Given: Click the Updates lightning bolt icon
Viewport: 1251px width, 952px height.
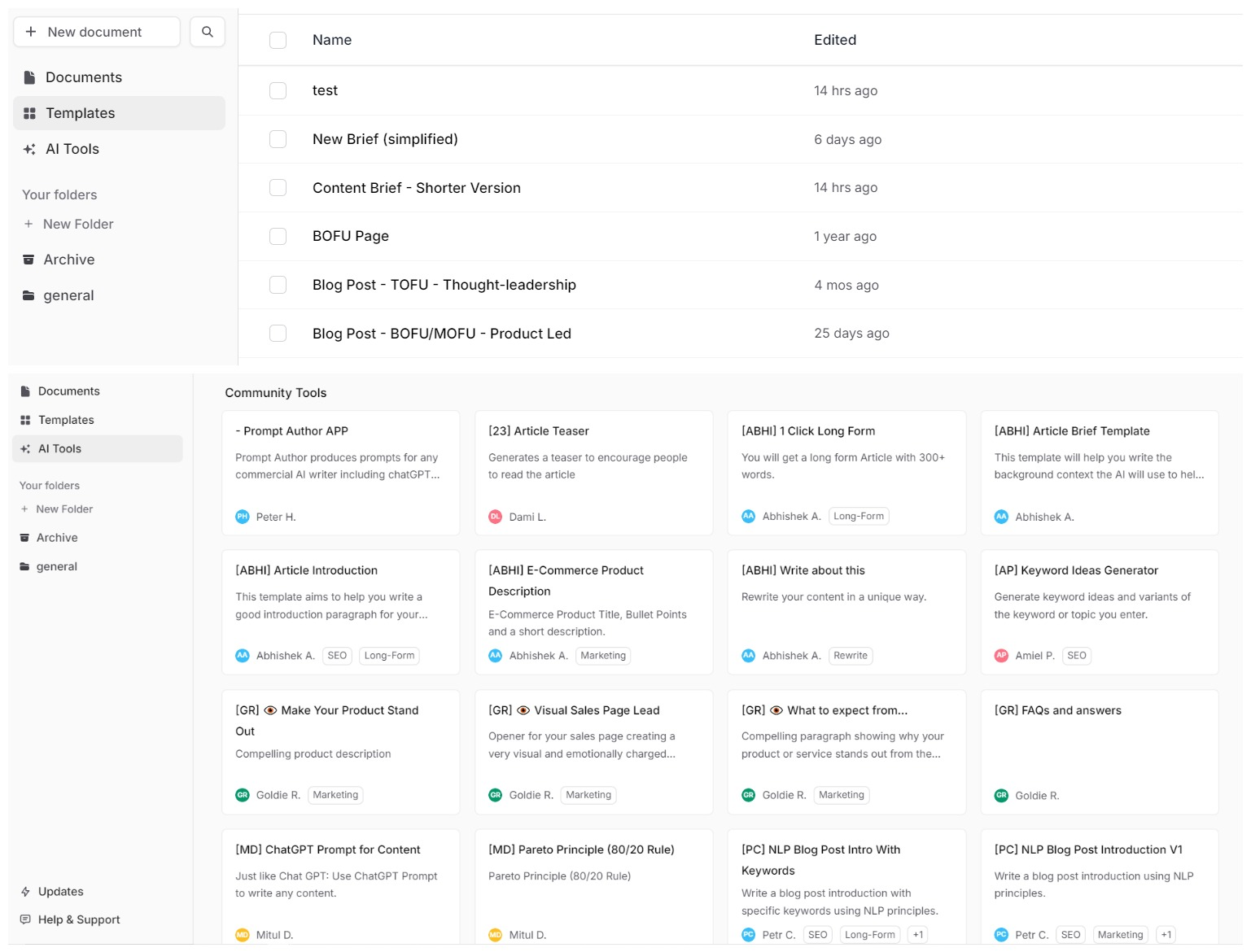Looking at the screenshot, I should (25, 892).
